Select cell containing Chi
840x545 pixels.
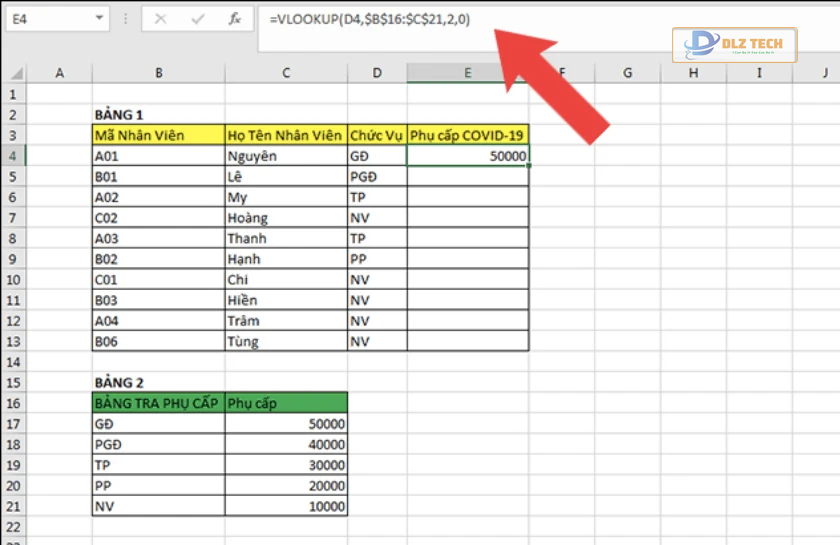(286, 280)
